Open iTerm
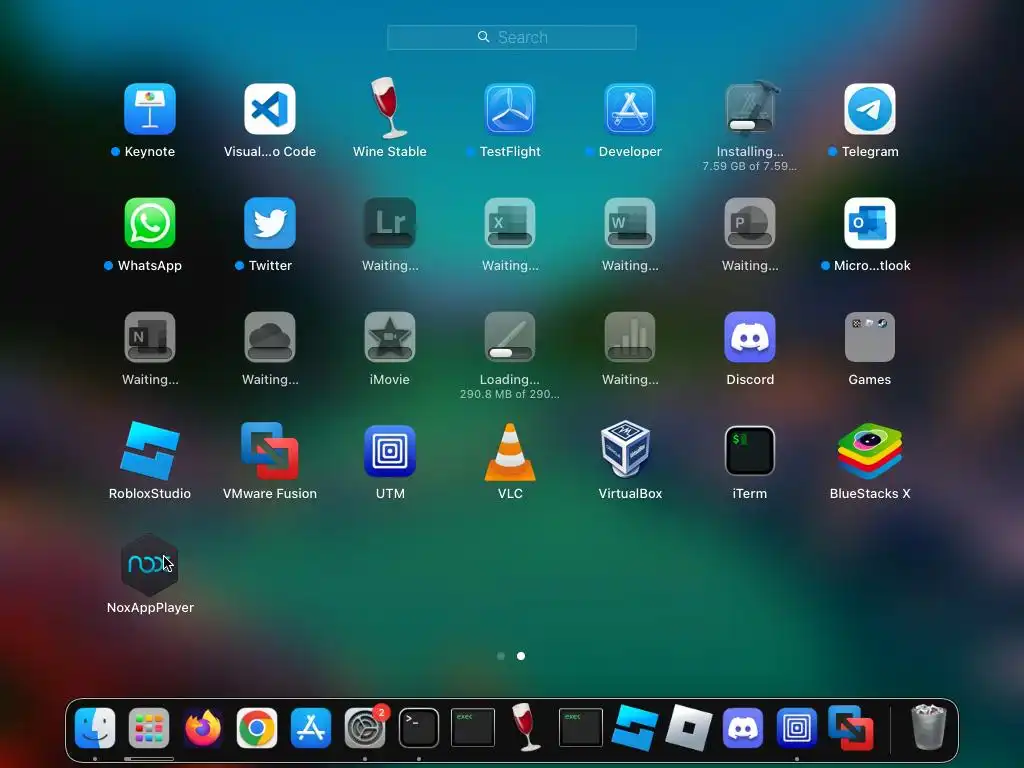Screen dimensions: 1024x768 [x=750, y=451]
